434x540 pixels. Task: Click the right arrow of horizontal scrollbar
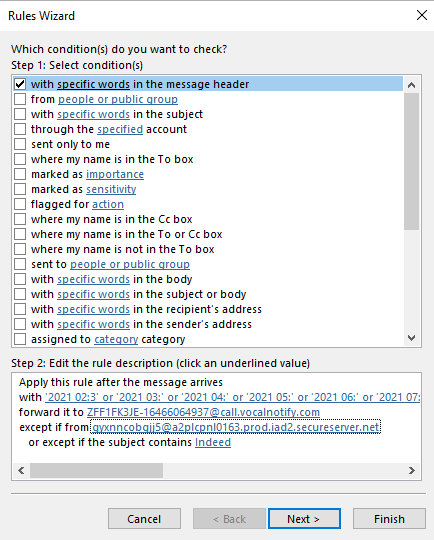pos(411,470)
